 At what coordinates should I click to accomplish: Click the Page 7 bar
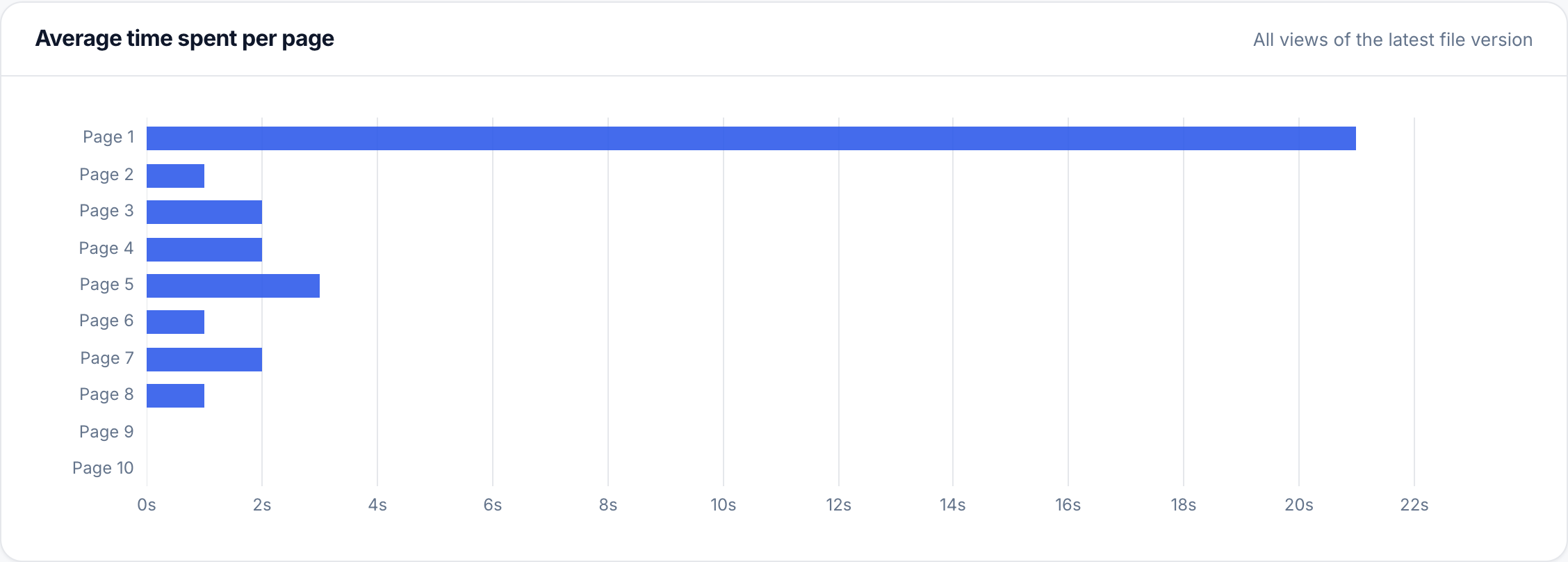(204, 360)
